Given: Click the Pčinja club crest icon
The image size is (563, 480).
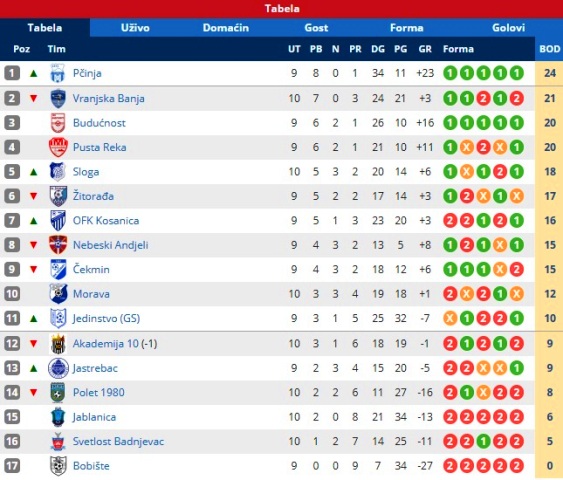Looking at the screenshot, I should [x=57, y=73].
